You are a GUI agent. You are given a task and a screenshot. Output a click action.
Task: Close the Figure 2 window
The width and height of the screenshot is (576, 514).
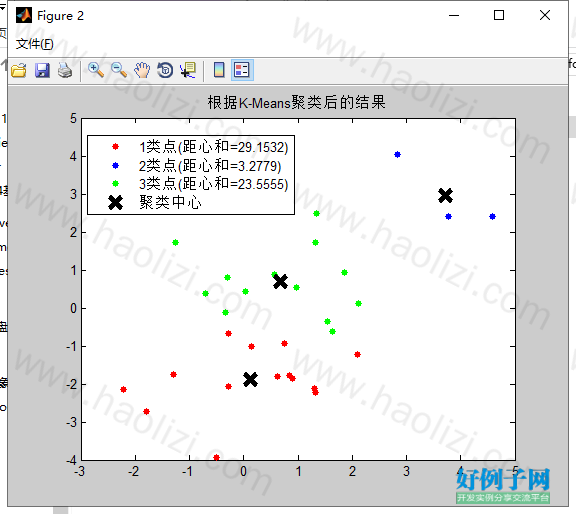545,15
